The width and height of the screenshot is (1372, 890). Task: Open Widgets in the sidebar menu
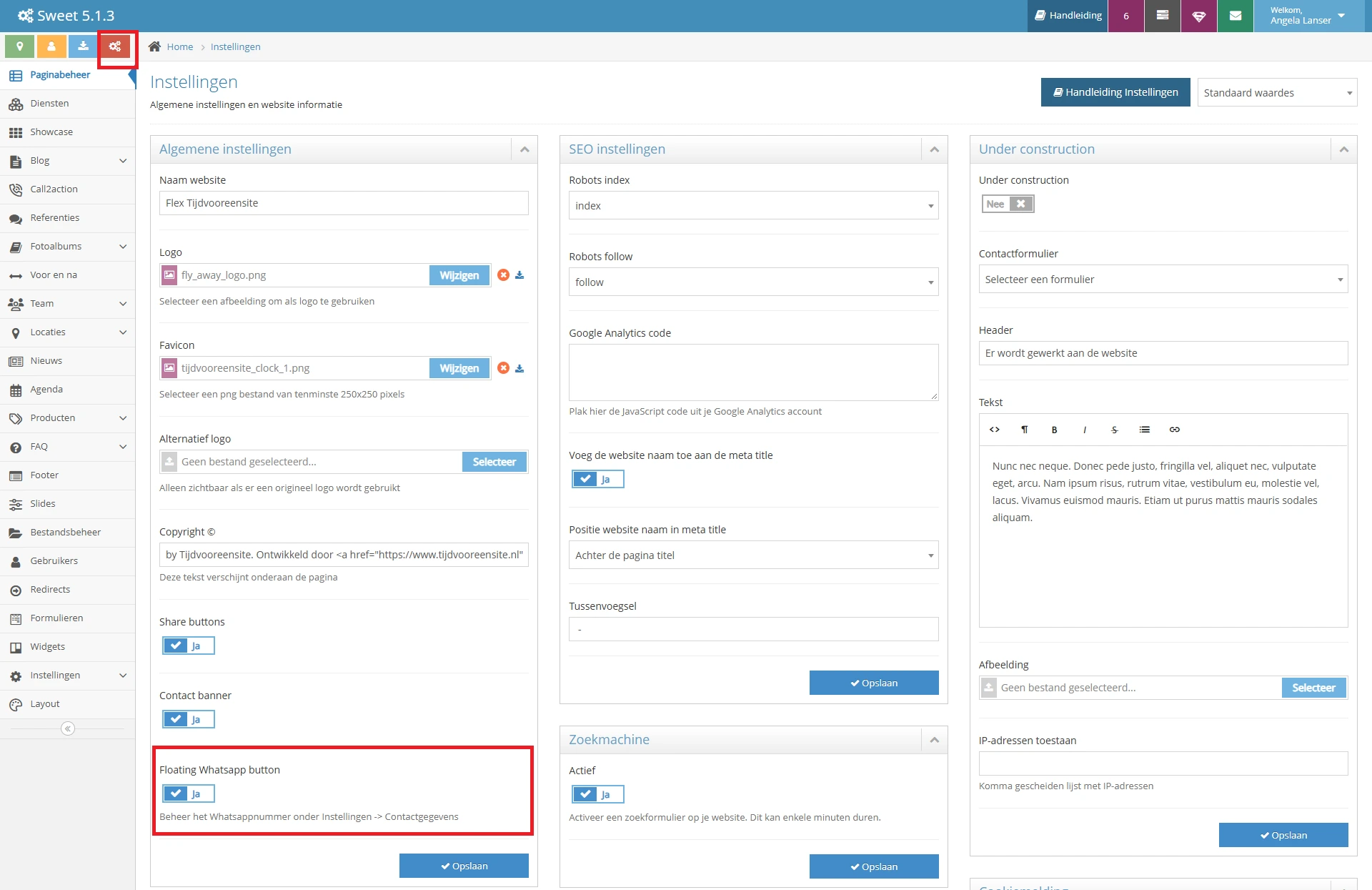click(68, 647)
